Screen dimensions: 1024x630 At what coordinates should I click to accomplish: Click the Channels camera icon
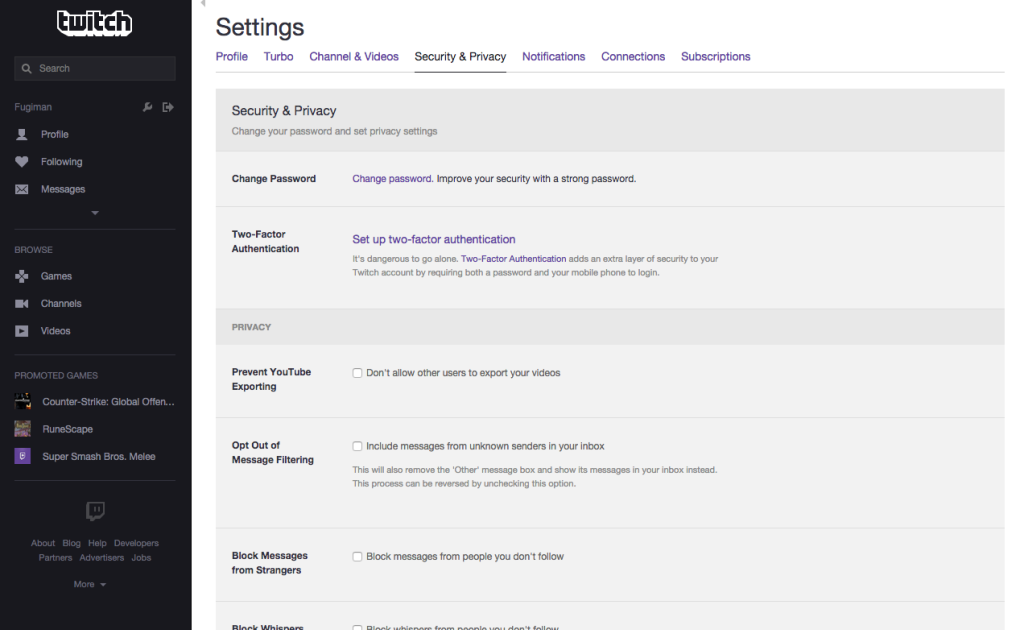tap(22, 303)
